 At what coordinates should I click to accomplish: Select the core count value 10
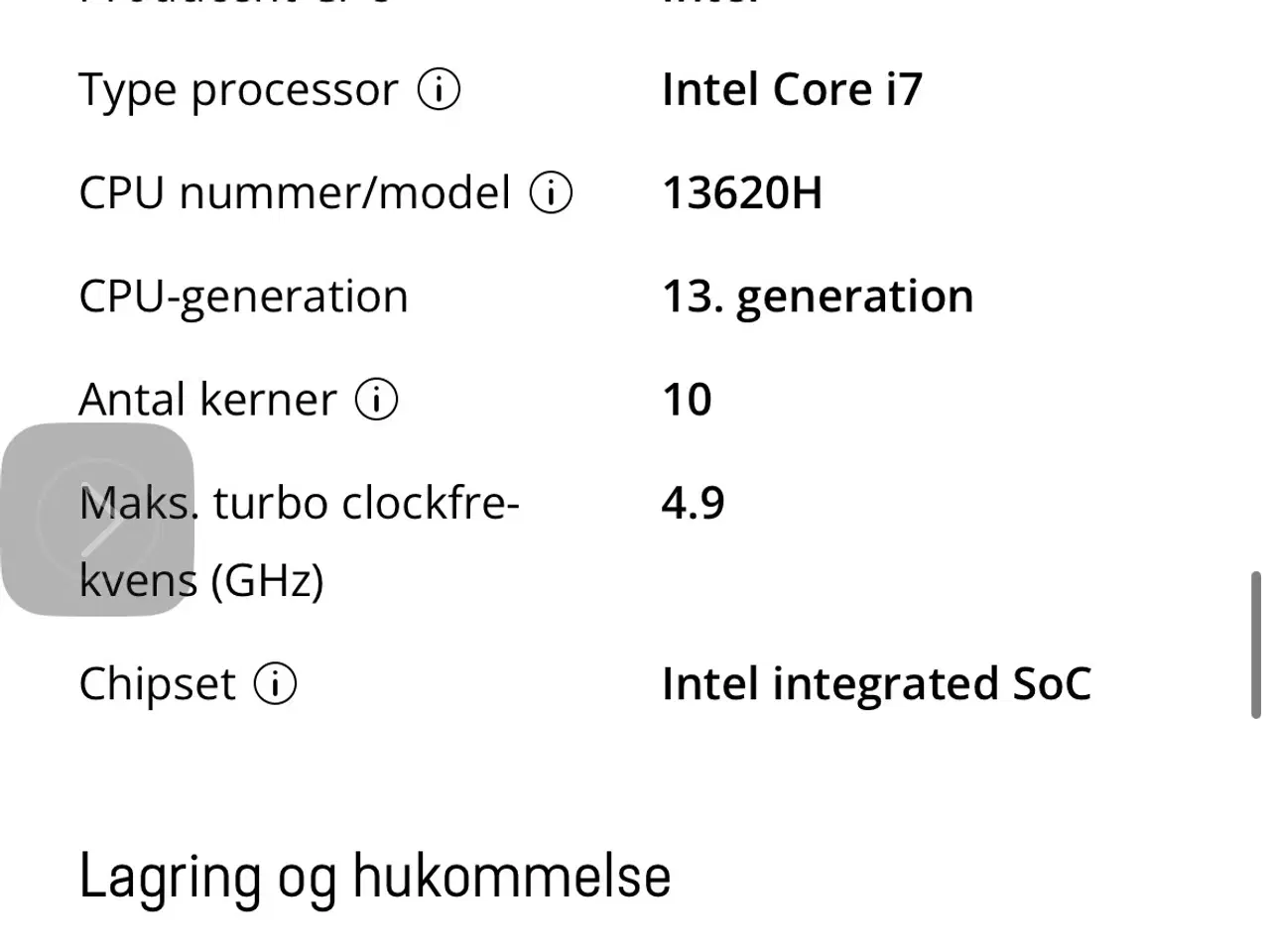pos(687,400)
